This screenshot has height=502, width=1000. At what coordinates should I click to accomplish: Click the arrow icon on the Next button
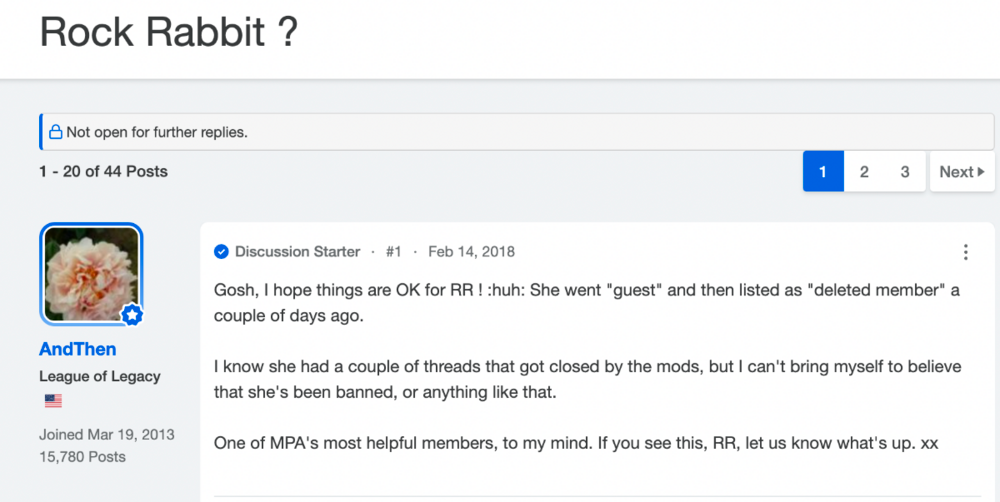point(981,172)
